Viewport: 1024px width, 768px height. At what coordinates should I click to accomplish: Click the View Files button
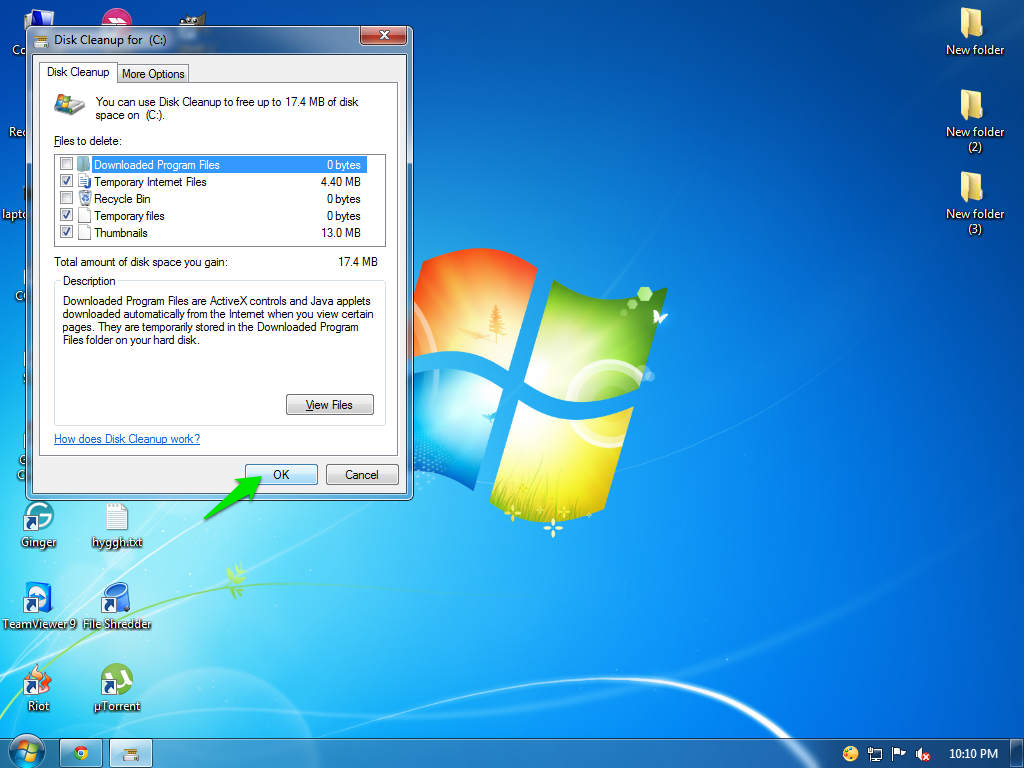pos(329,405)
